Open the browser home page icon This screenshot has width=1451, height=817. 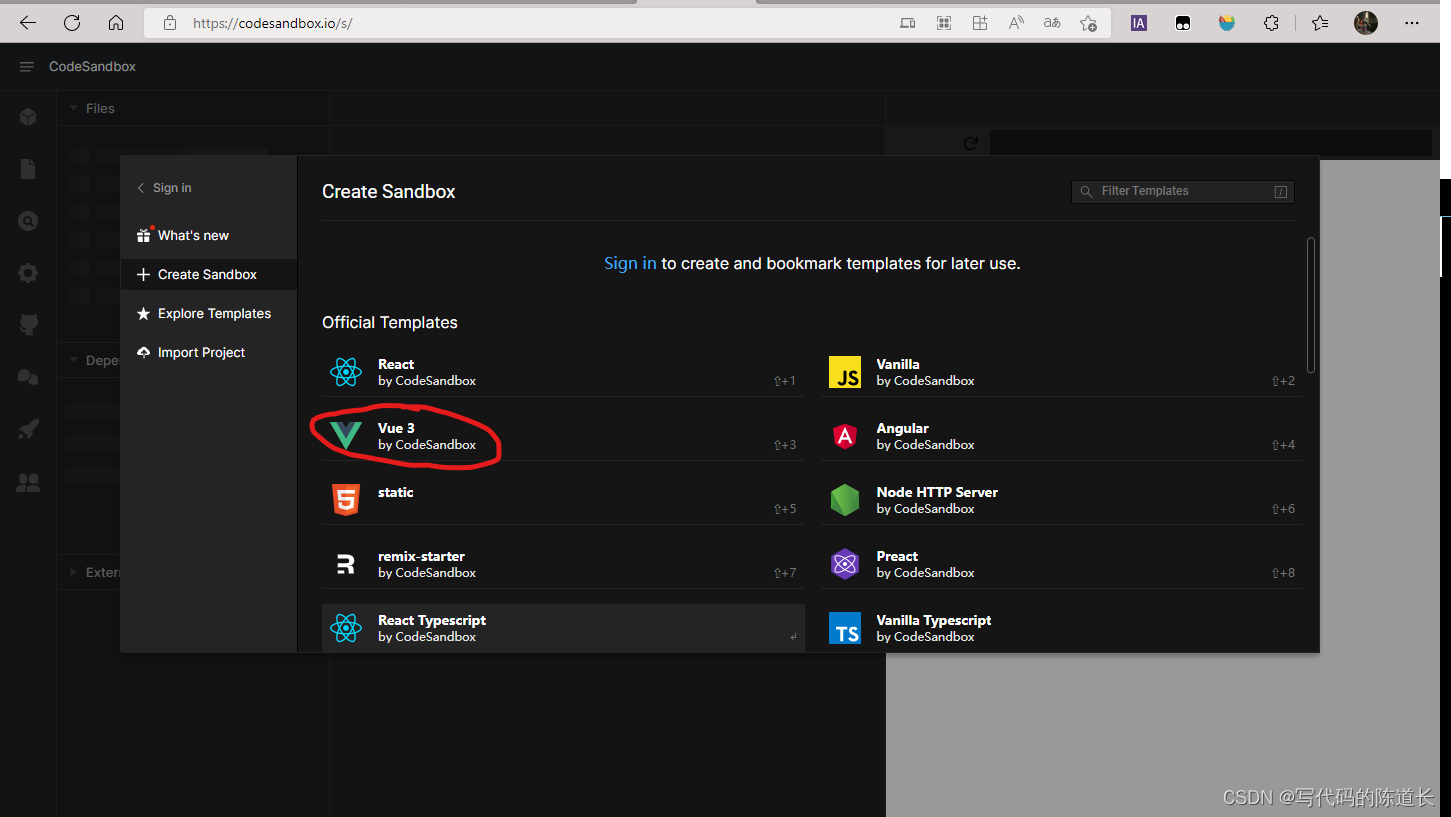click(116, 22)
